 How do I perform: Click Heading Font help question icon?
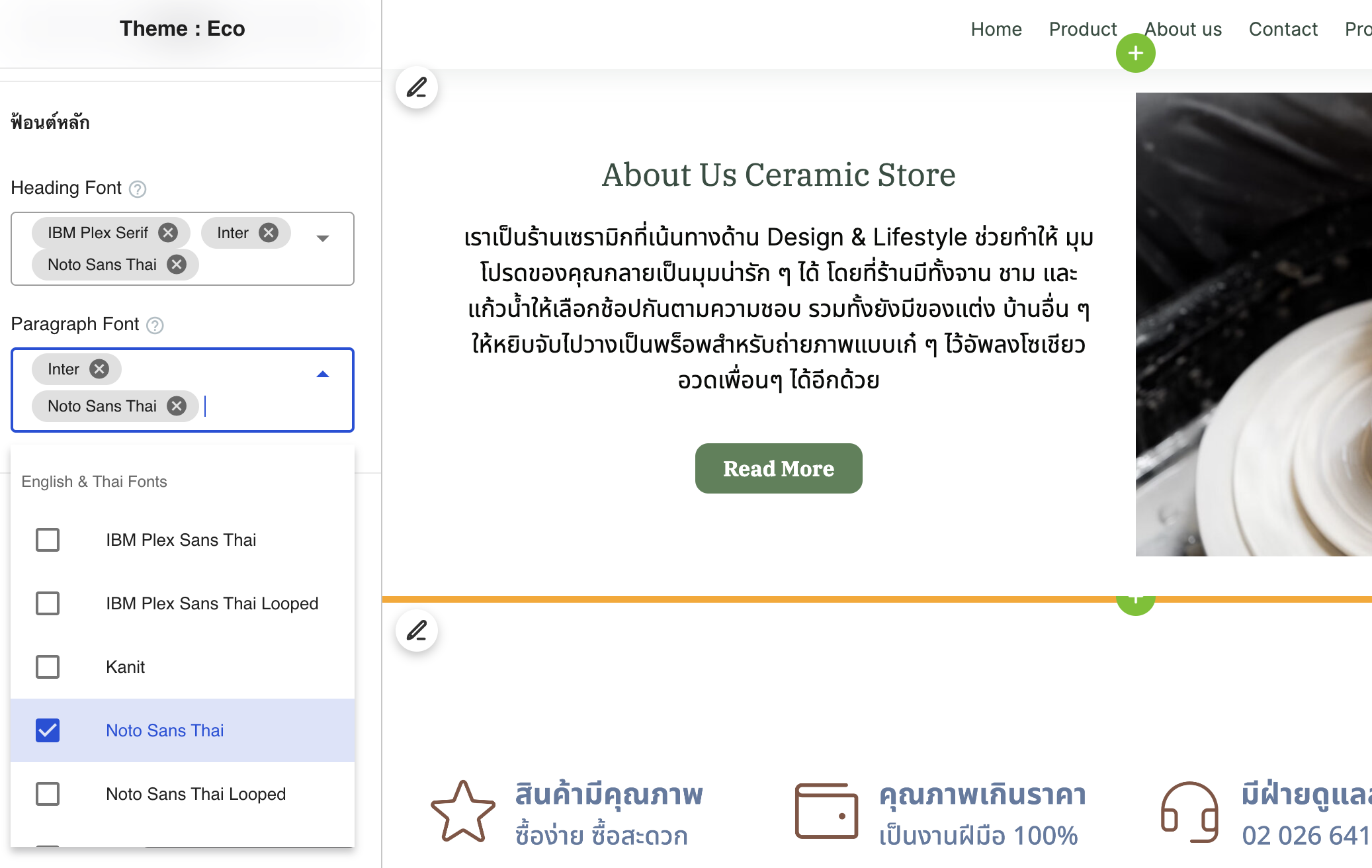(138, 189)
